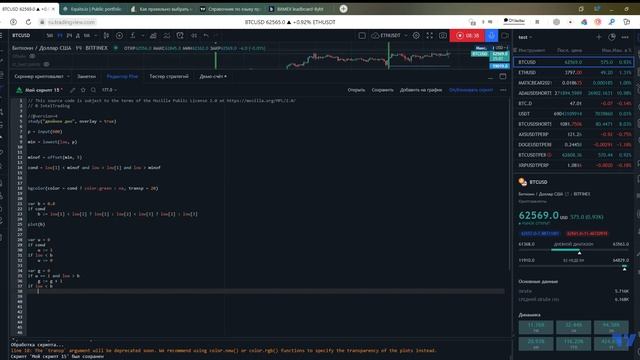640x360 pixels.
Task: Rename script using the pencil icon
Action: tap(73, 90)
